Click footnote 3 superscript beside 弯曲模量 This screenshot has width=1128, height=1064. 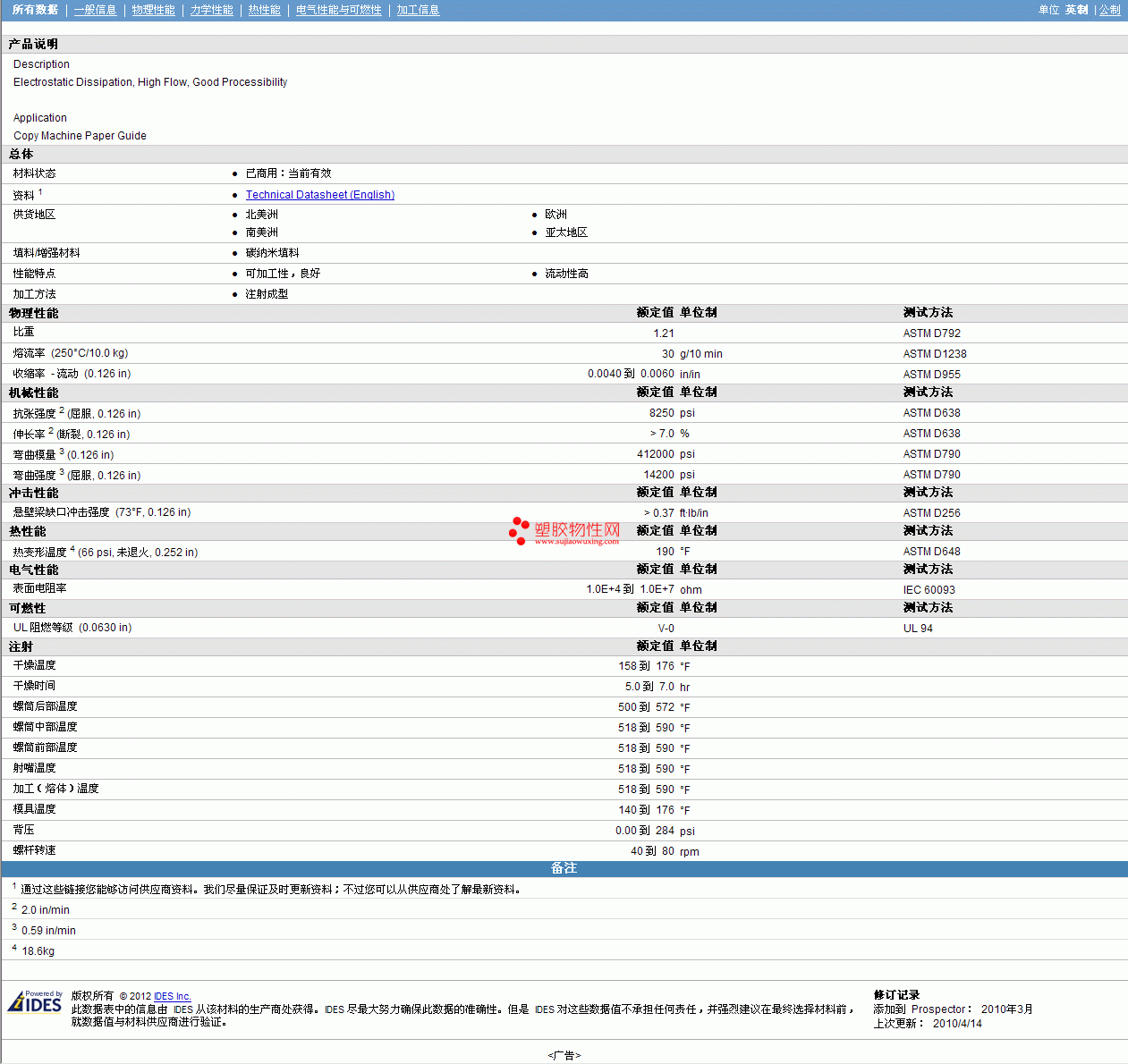click(x=62, y=452)
